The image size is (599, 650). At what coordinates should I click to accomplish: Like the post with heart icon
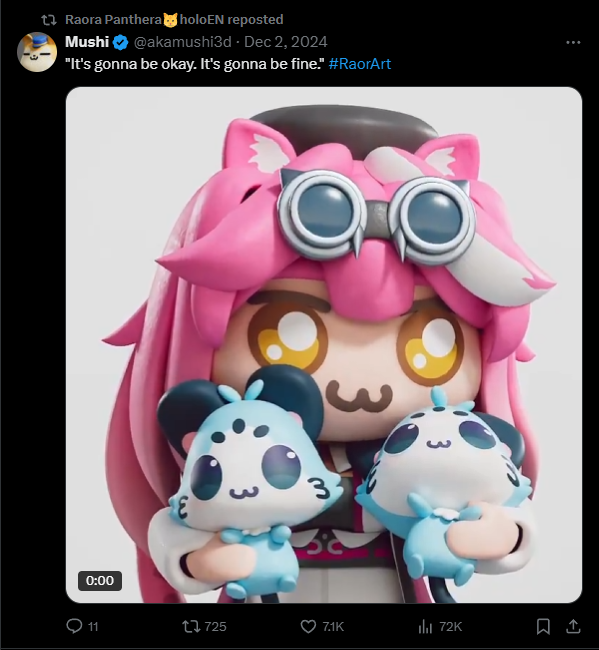point(308,626)
